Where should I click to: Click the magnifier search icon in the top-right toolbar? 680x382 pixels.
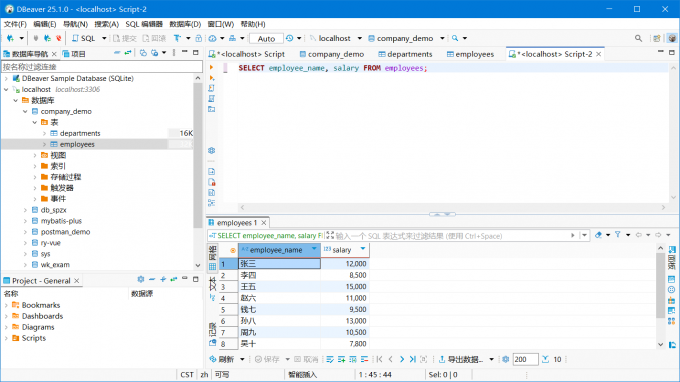[638, 38]
